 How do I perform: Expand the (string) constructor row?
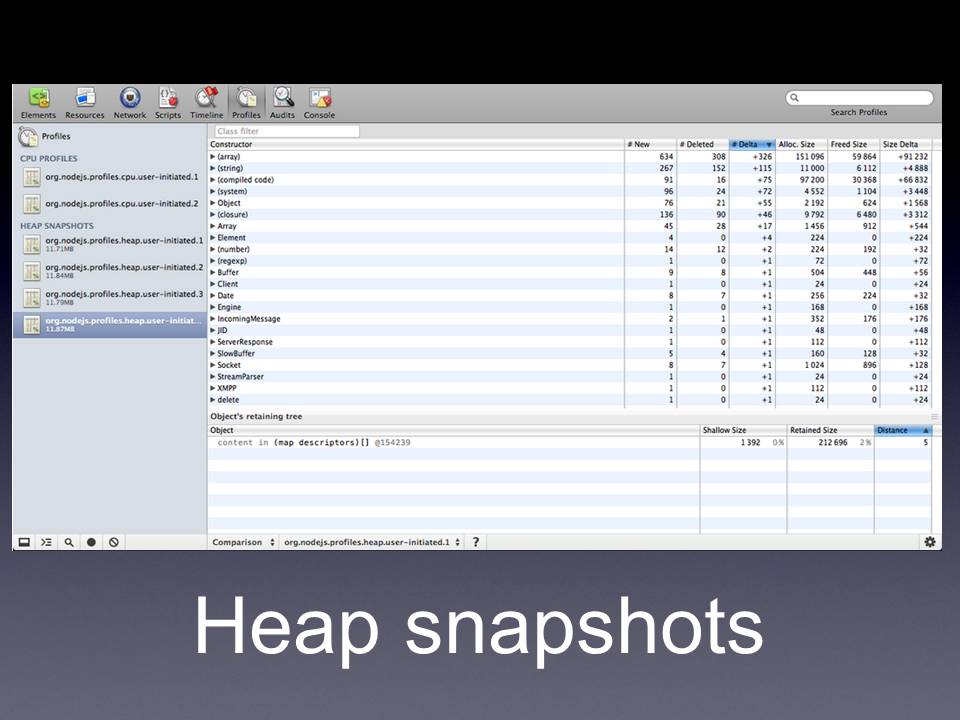(213, 169)
